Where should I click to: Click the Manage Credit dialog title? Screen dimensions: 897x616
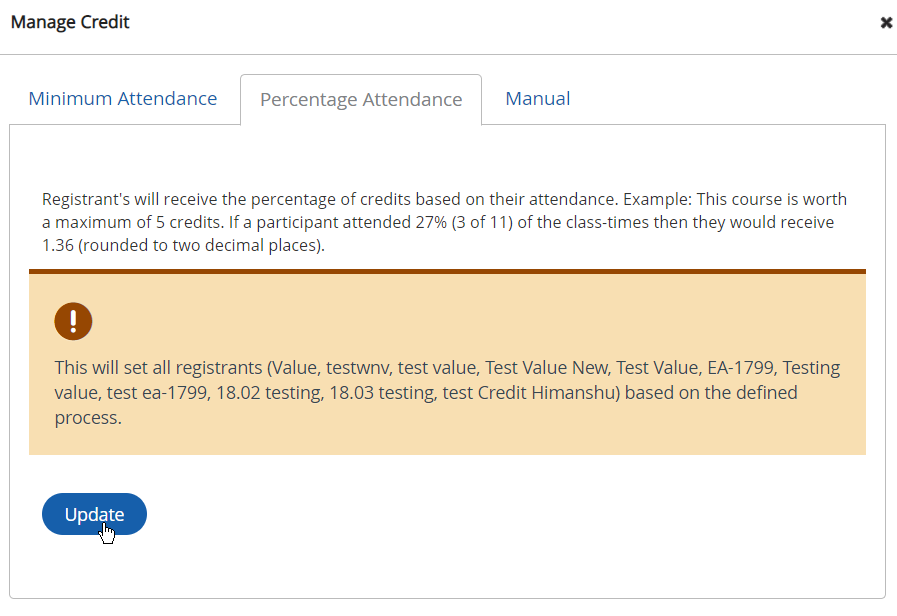click(70, 21)
